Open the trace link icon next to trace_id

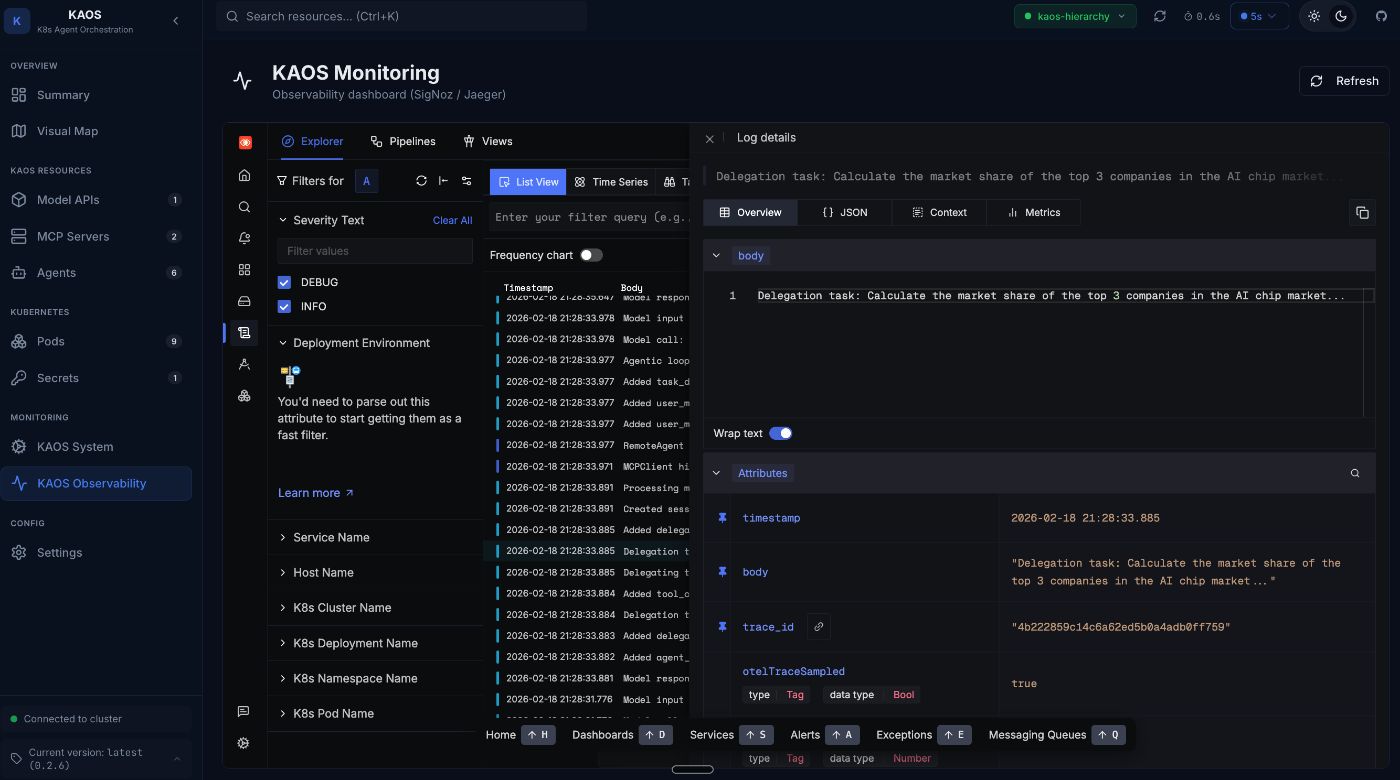[x=818, y=626]
